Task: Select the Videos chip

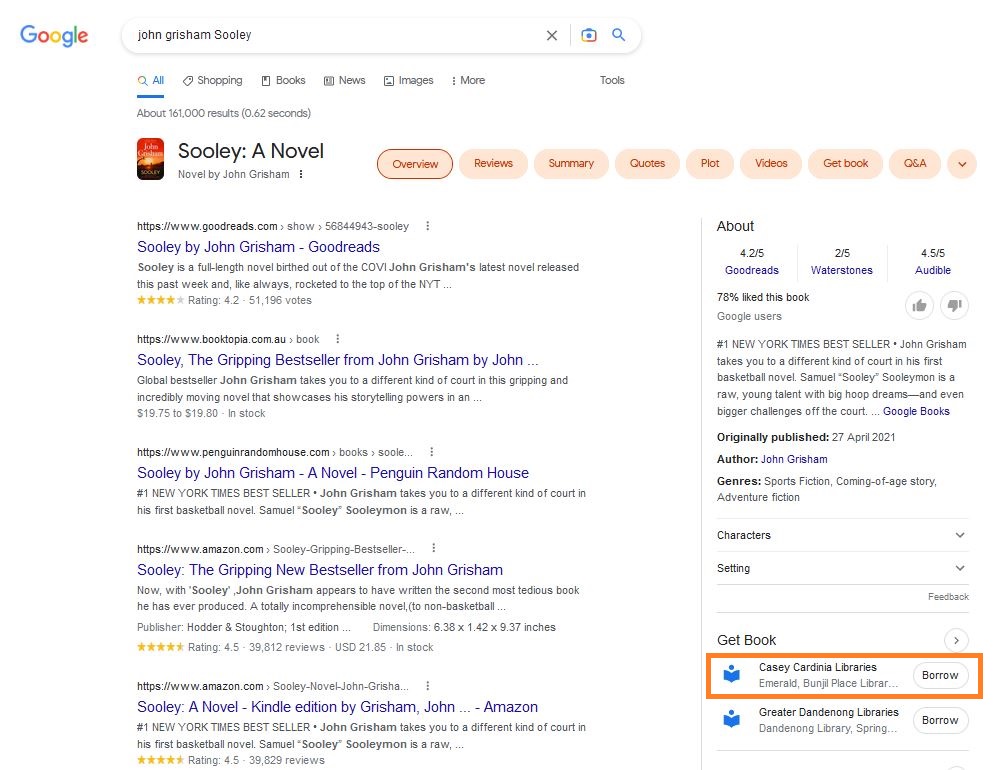Action: (x=771, y=164)
